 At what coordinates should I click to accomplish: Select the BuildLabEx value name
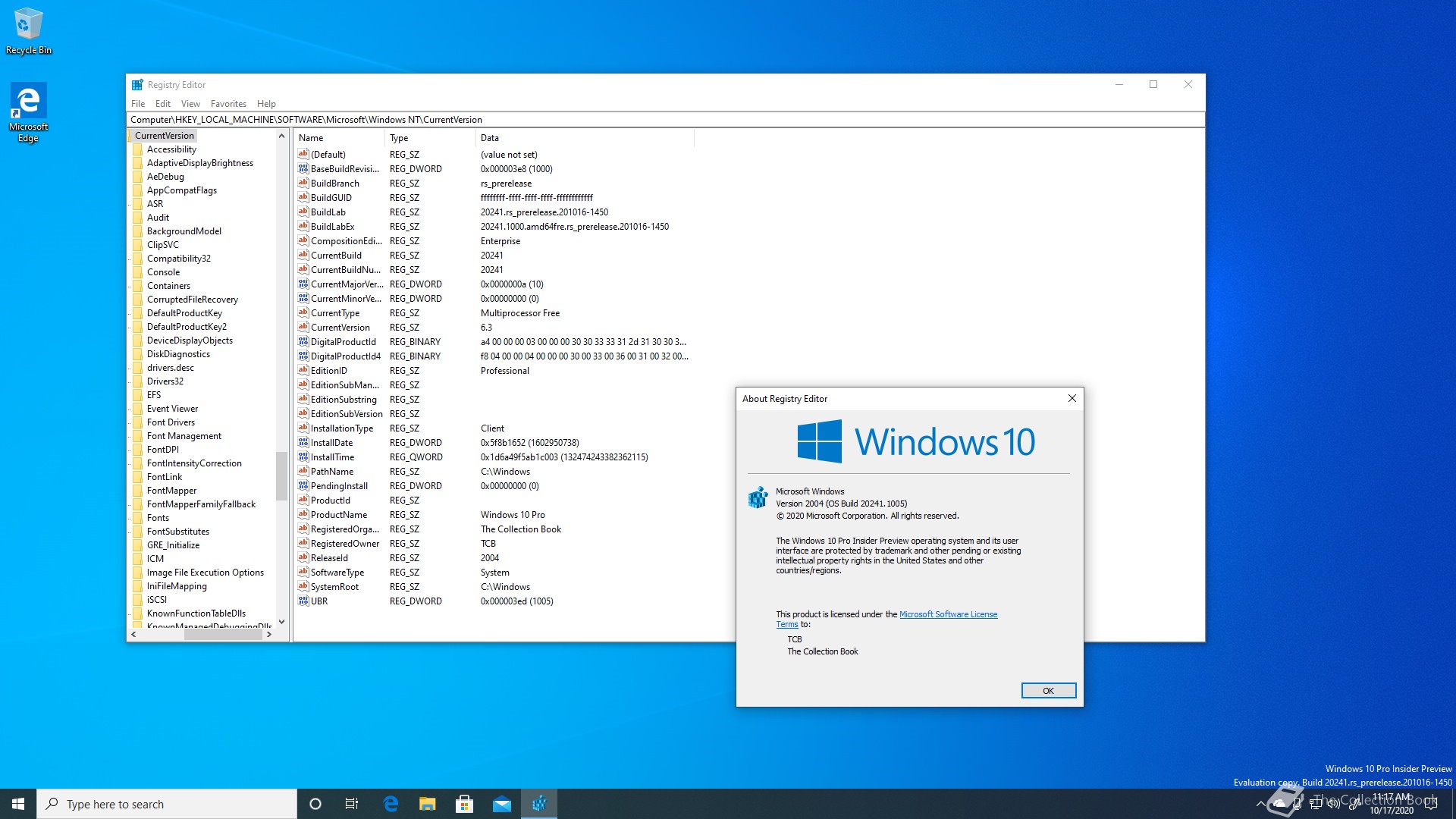332,226
